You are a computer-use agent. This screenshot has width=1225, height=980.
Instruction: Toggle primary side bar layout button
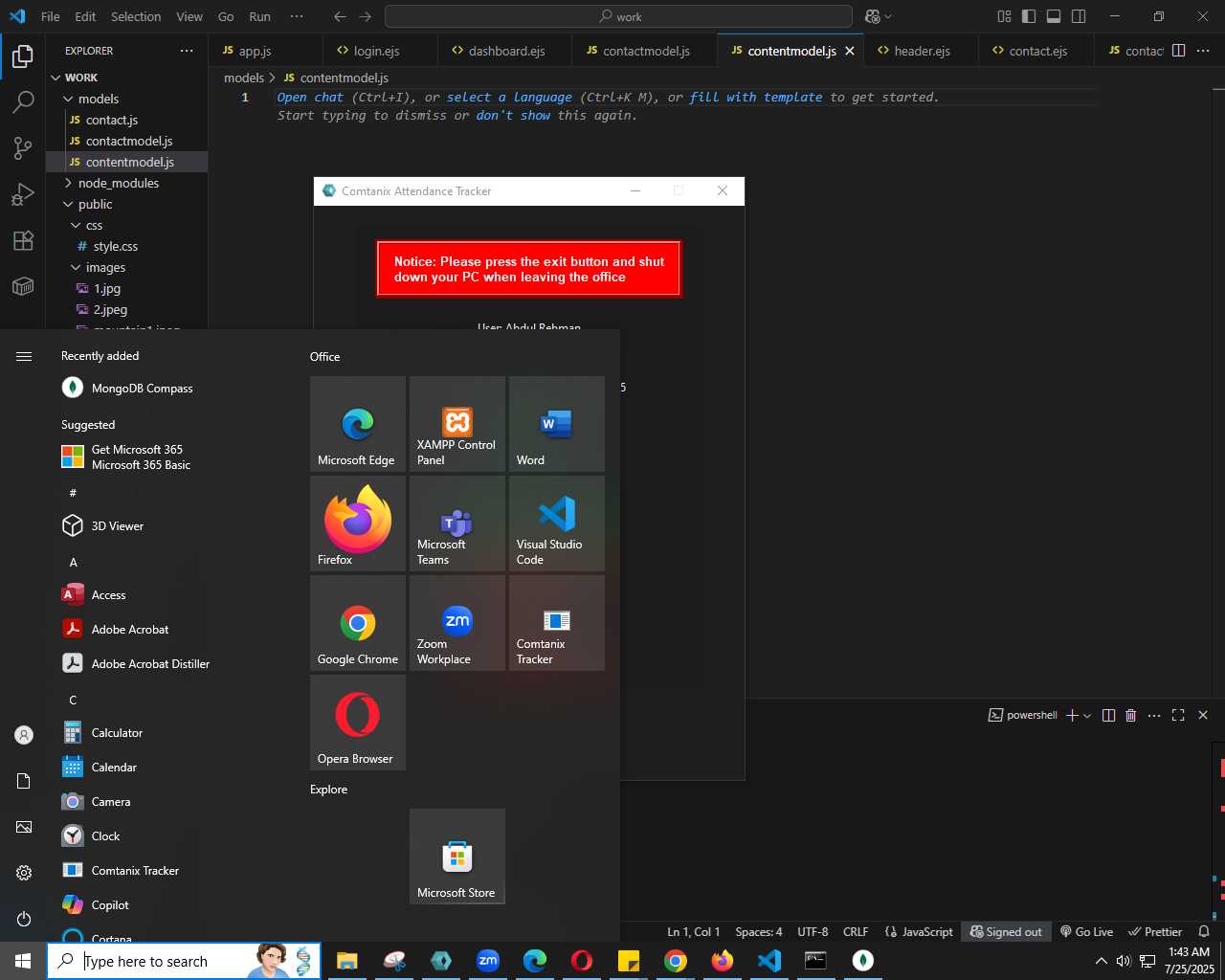tap(1029, 16)
